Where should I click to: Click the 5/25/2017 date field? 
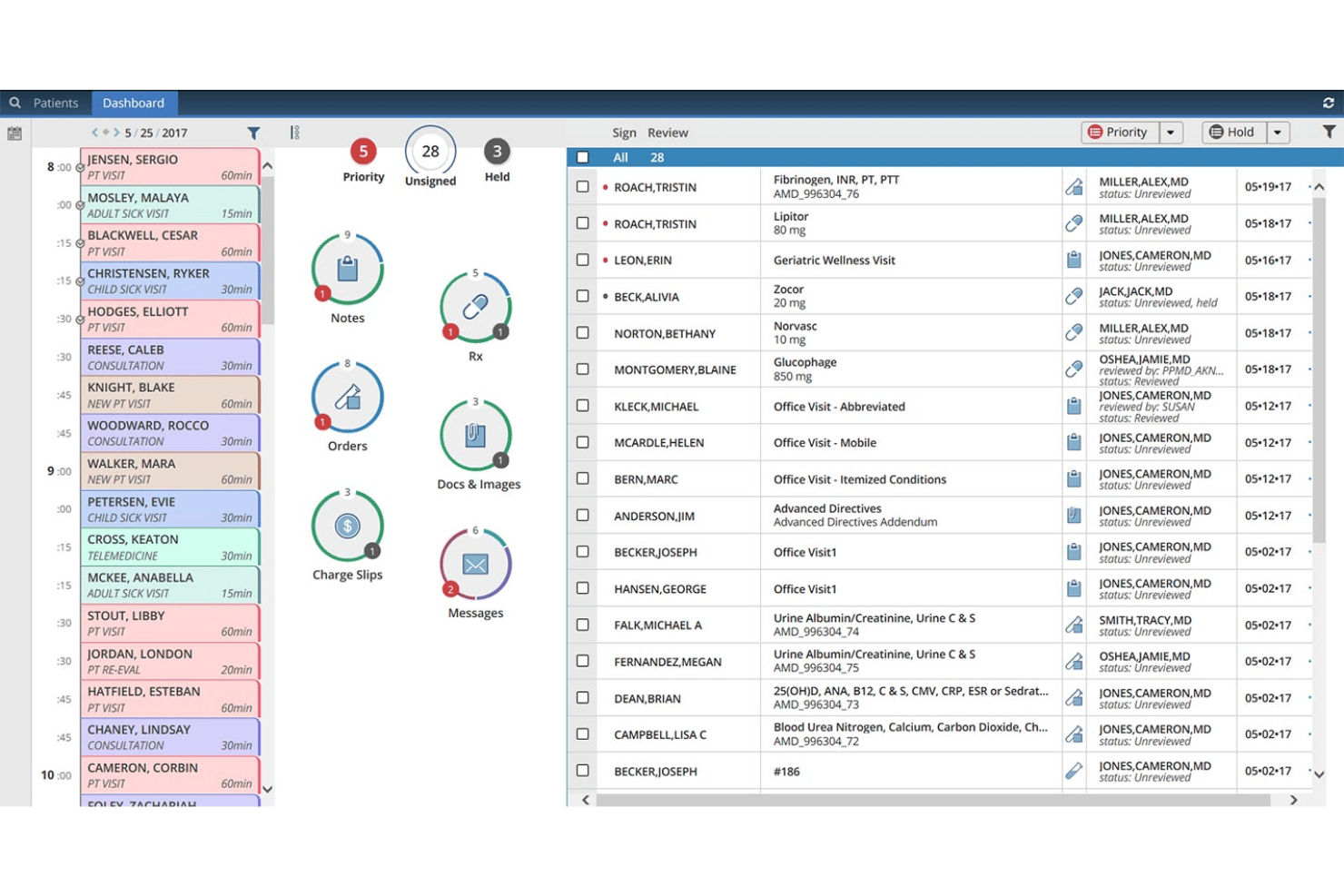pos(156,133)
